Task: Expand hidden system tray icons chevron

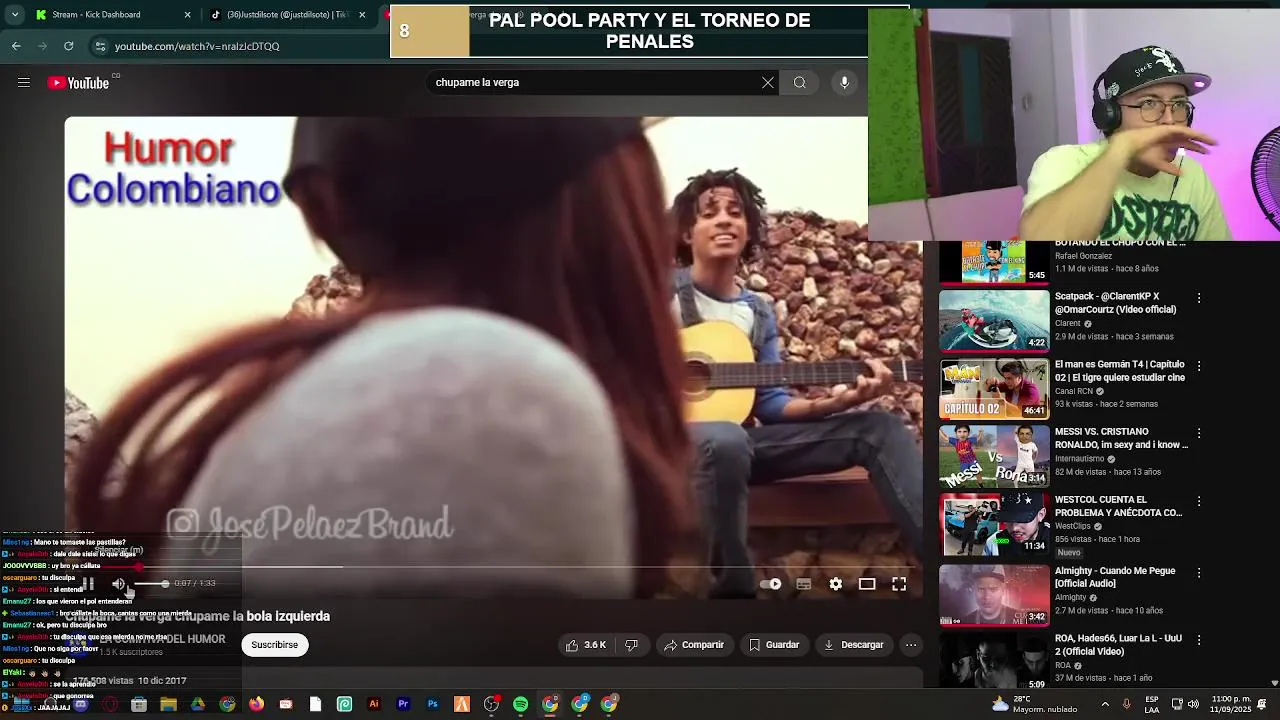Action: point(1105,704)
